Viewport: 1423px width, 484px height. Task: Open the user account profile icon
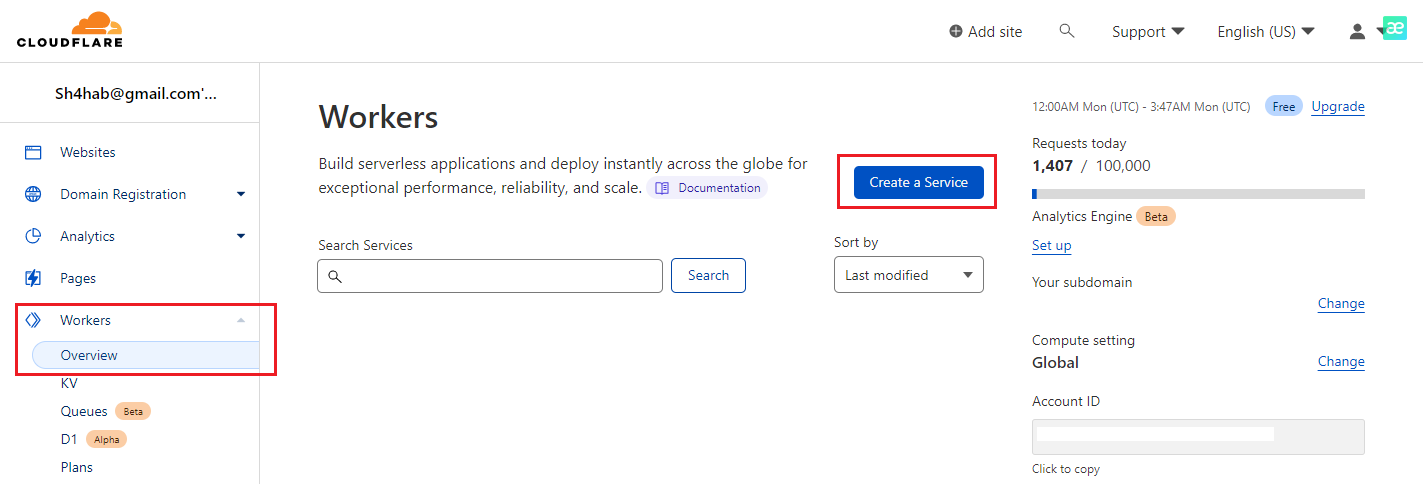(1357, 32)
